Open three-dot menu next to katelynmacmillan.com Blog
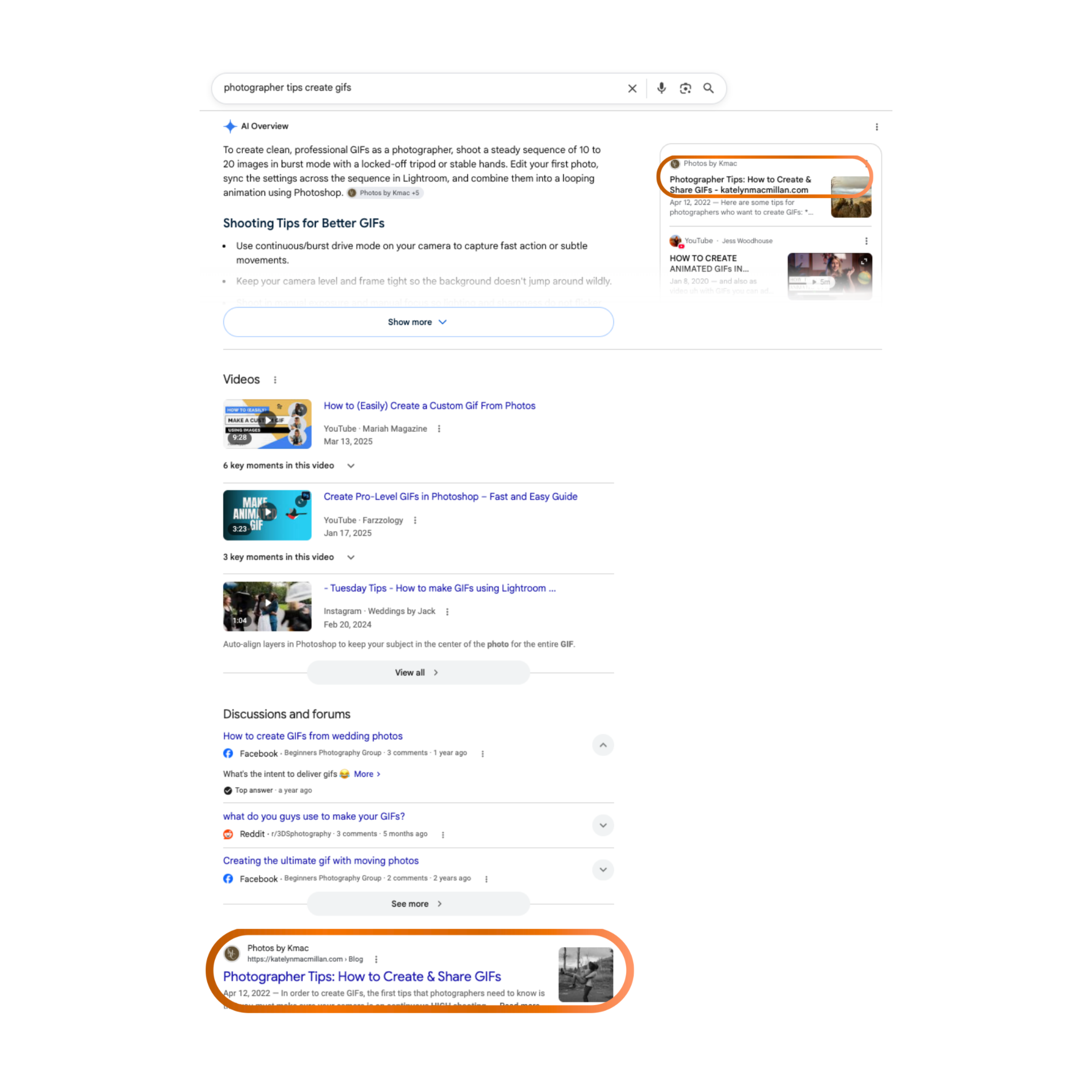1092x1092 pixels. coord(376,959)
